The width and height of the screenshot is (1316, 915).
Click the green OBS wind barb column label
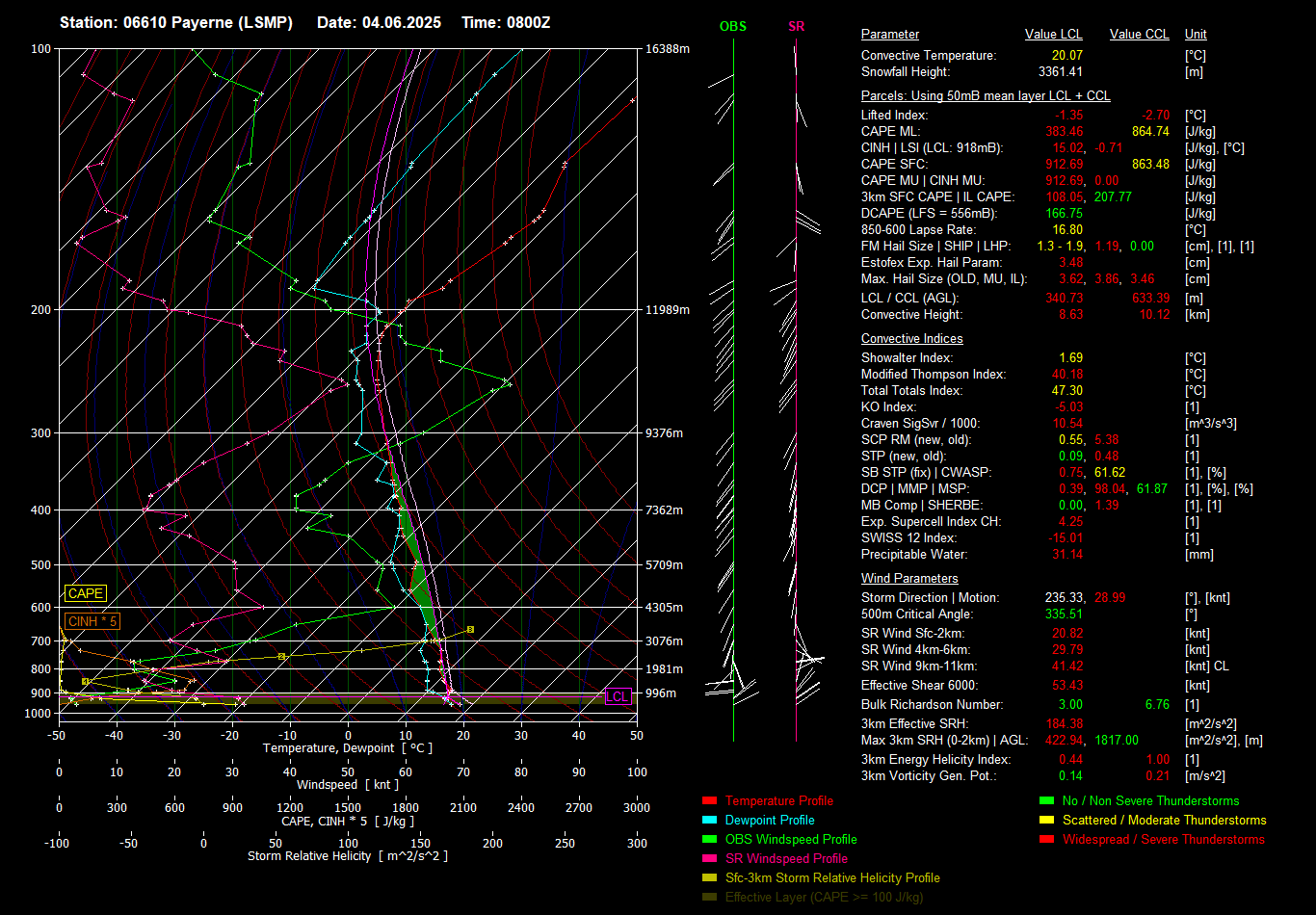[x=732, y=27]
